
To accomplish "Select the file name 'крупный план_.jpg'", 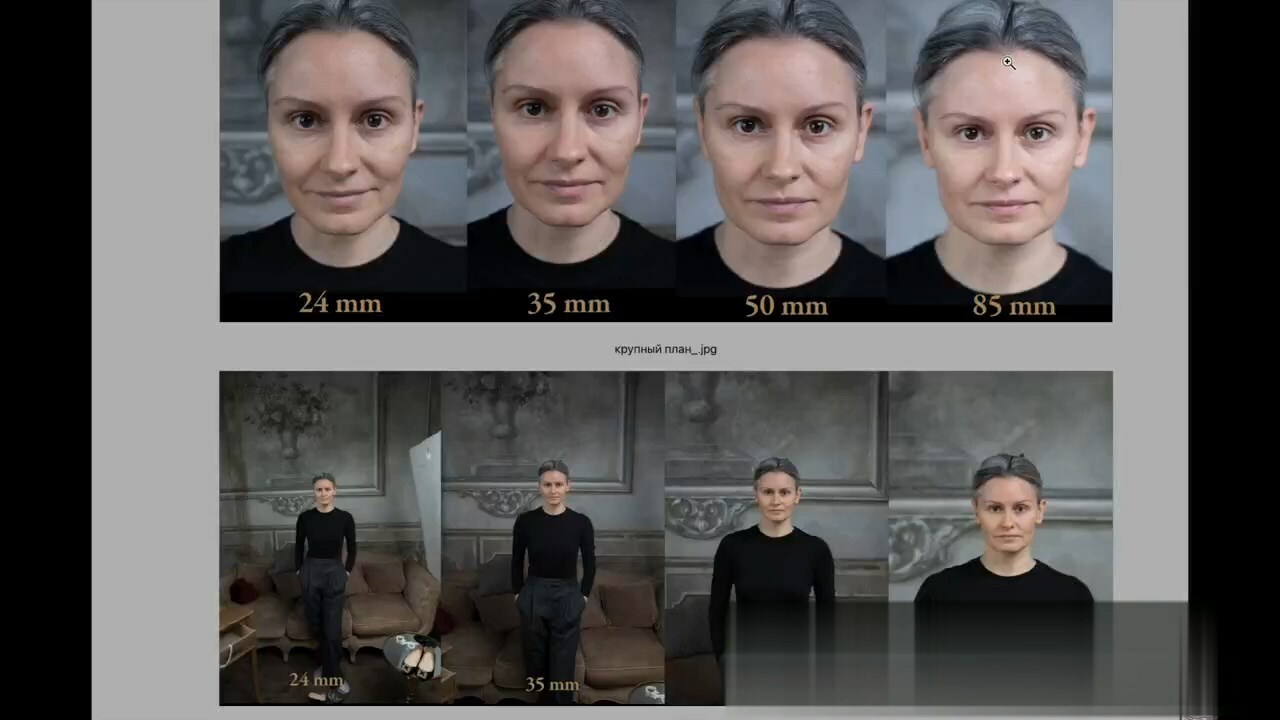I will [x=666, y=349].
